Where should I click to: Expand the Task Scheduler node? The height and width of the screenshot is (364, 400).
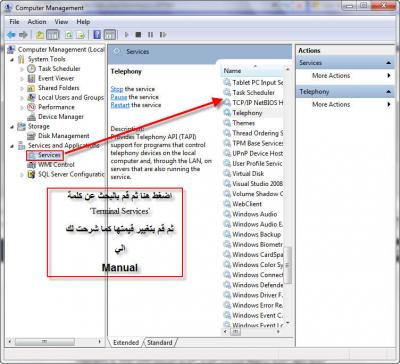tap(22, 69)
